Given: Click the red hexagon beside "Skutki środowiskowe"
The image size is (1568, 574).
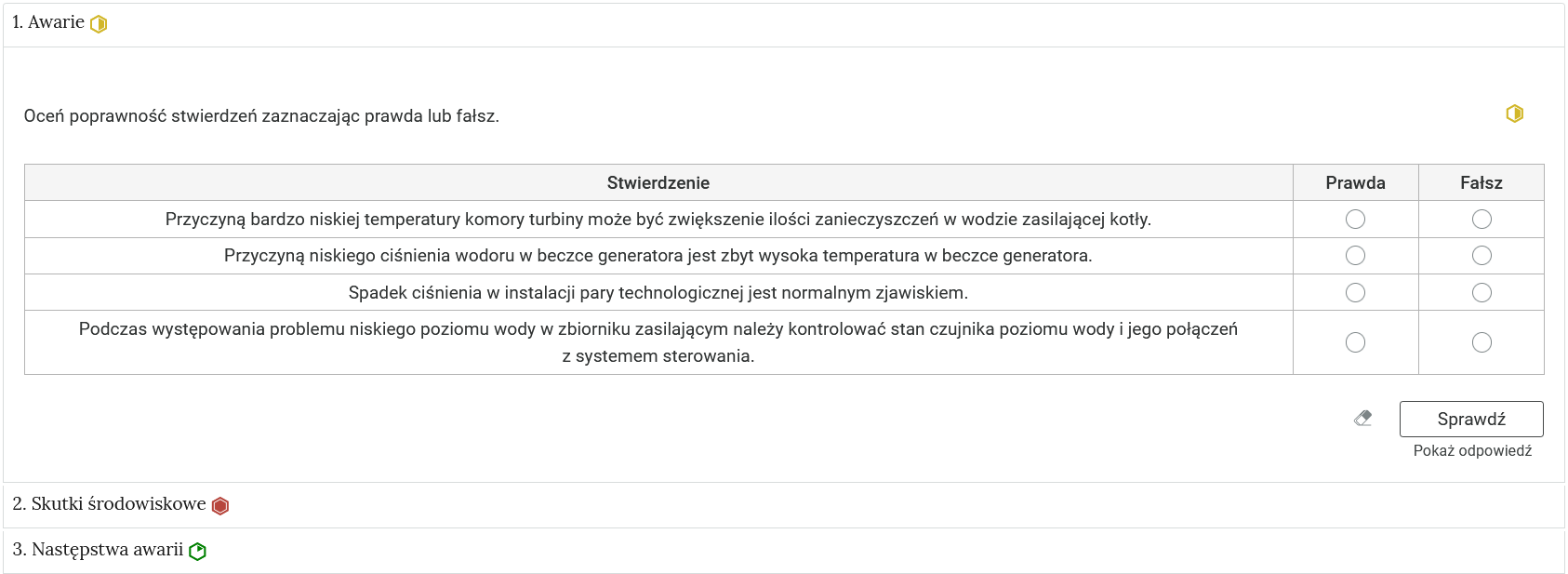Looking at the screenshot, I should [219, 504].
